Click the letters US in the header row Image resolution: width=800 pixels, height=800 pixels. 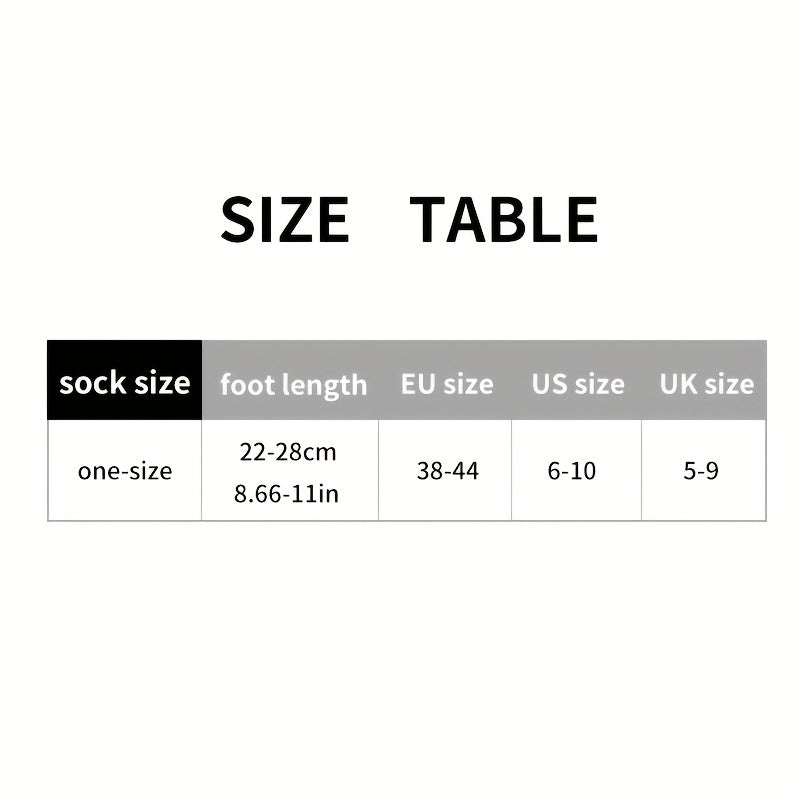click(x=548, y=384)
